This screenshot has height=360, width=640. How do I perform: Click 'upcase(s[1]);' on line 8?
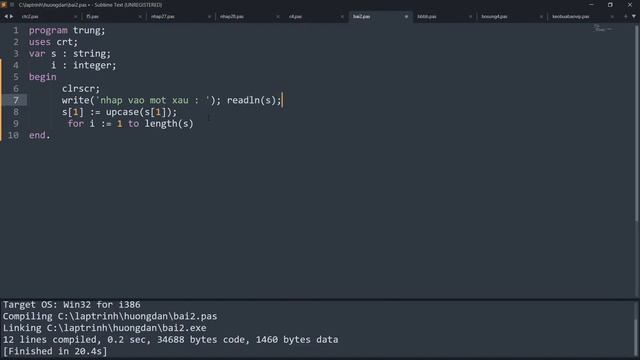pyautogui.click(x=141, y=112)
